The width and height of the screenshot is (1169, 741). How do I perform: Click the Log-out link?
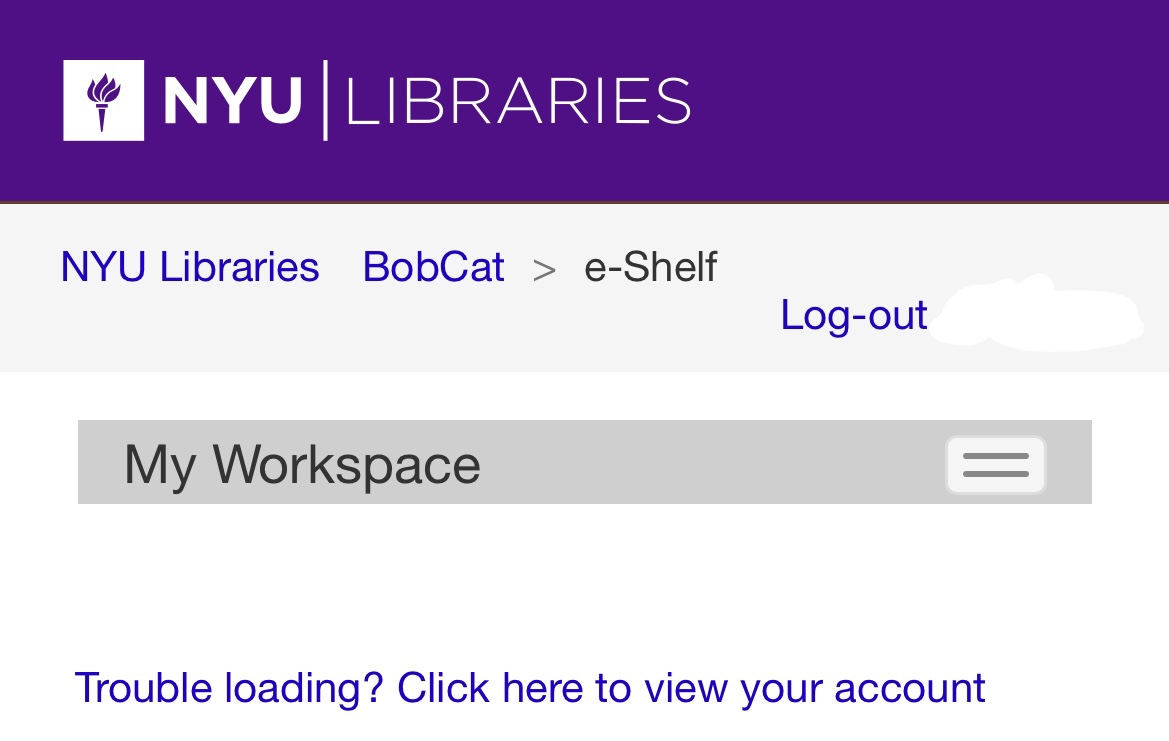pos(853,315)
